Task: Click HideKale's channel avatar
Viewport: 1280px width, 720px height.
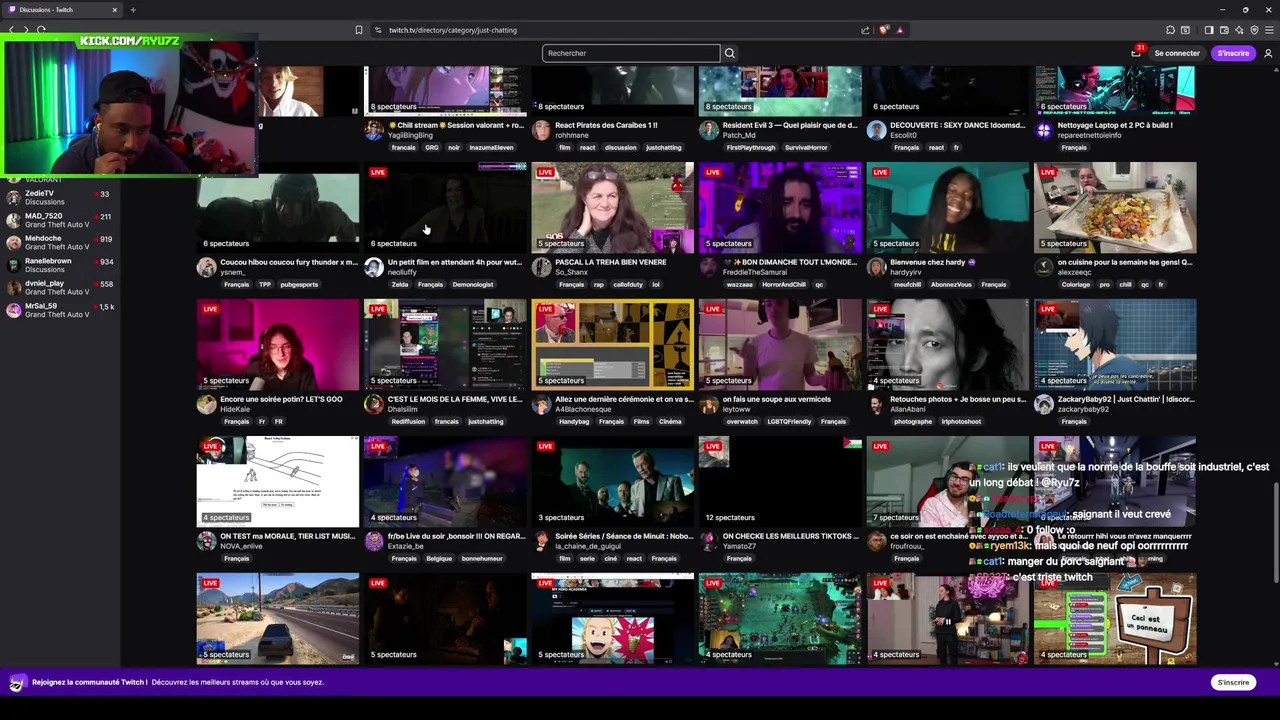Action: [x=206, y=404]
